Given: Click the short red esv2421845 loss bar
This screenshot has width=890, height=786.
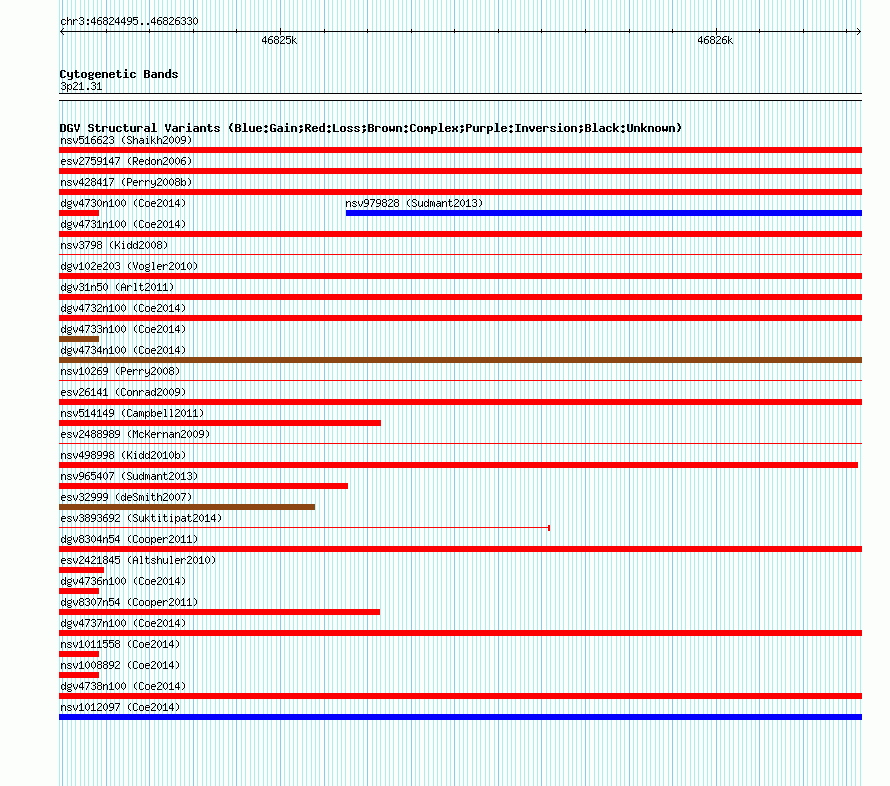Looking at the screenshot, I should (x=81, y=570).
